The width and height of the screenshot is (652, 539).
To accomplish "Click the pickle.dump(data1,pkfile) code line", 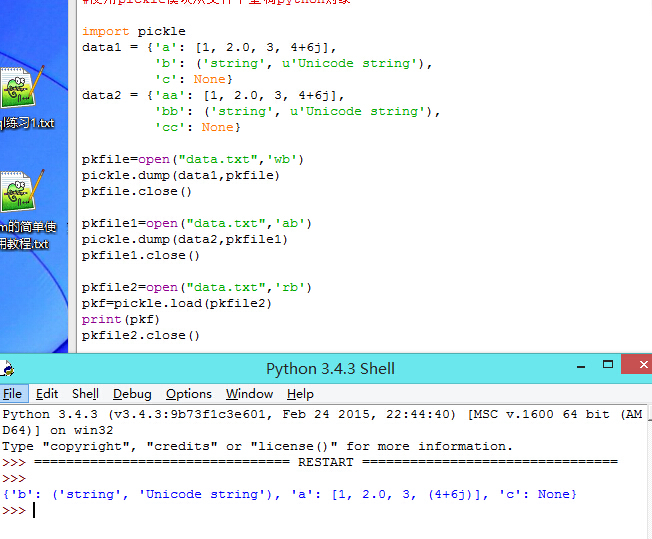I will click(x=180, y=175).
